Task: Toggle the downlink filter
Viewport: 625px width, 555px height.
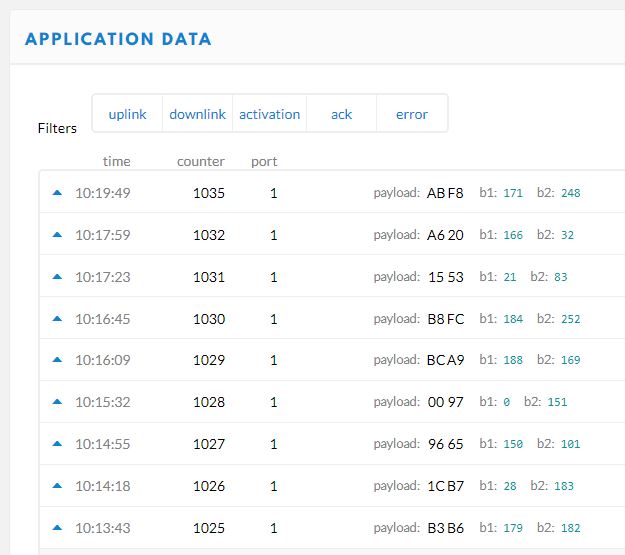Action: tap(197, 114)
